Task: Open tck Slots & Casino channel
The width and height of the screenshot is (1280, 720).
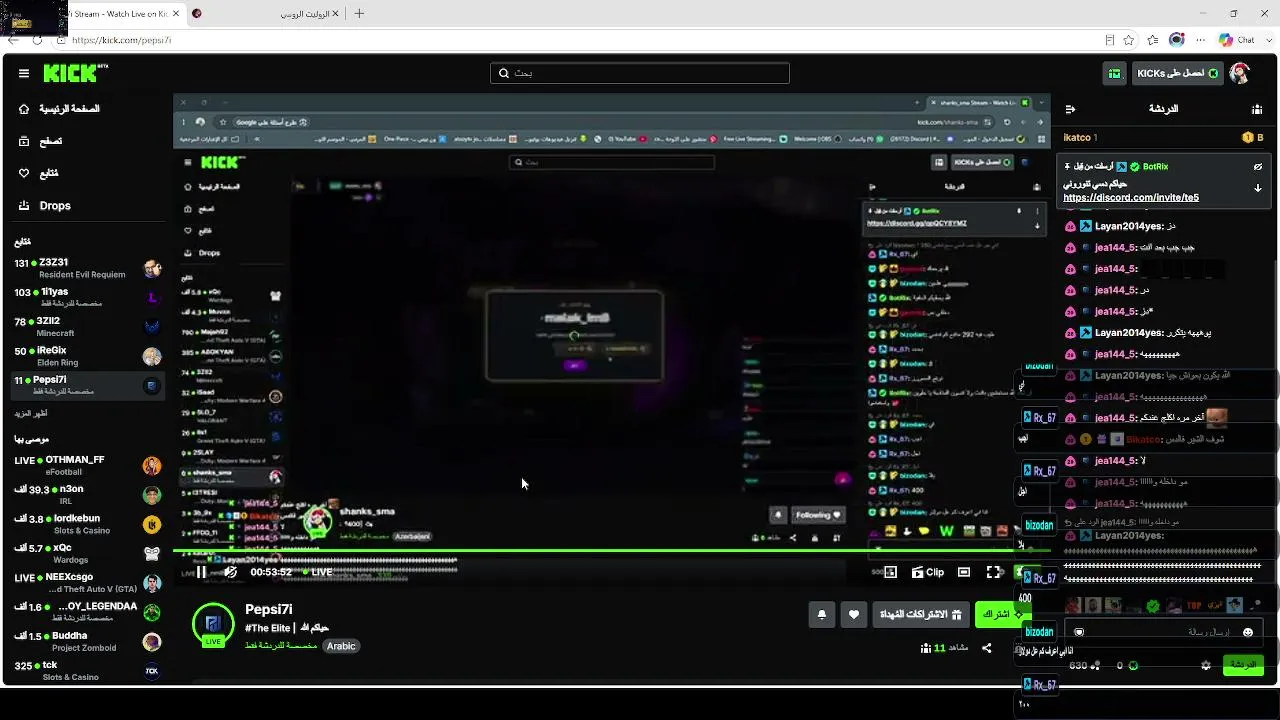Action: (x=88, y=670)
